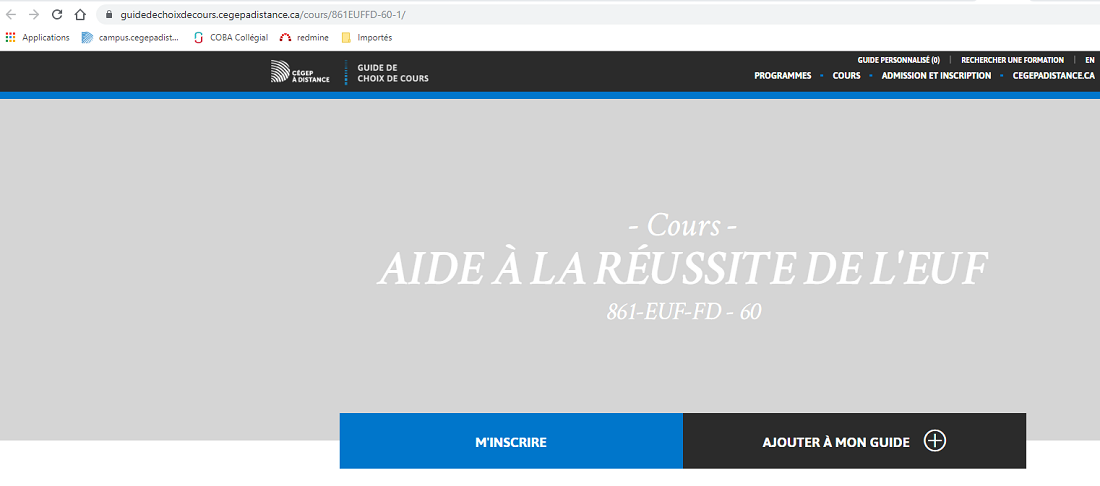This screenshot has height=486, width=1100.
Task: Reload the current page
Action: click(x=57, y=15)
